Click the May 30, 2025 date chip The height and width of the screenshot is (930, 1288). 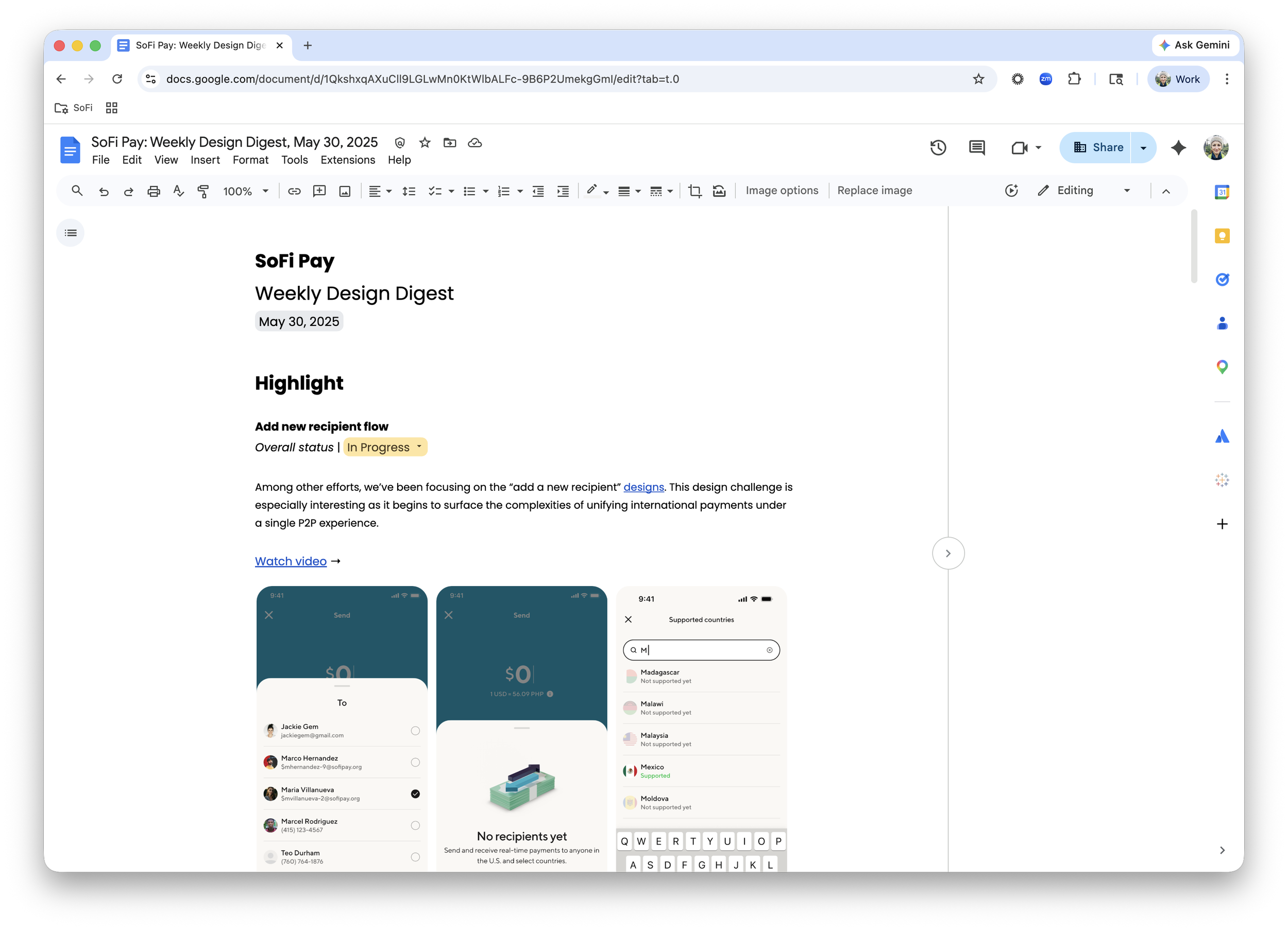[x=299, y=321]
